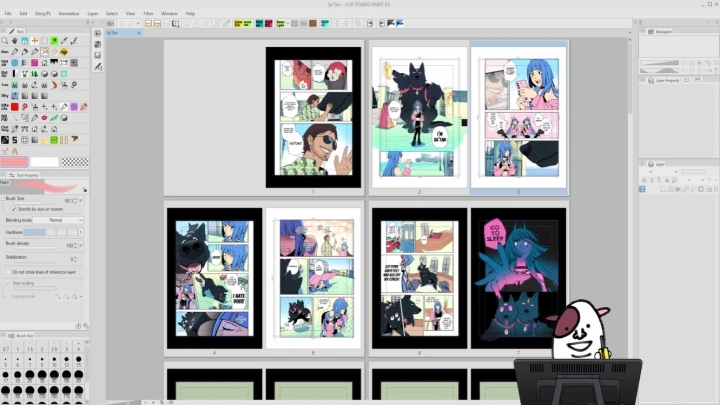Click the blue flag icon at toolbar end

click(400, 23)
